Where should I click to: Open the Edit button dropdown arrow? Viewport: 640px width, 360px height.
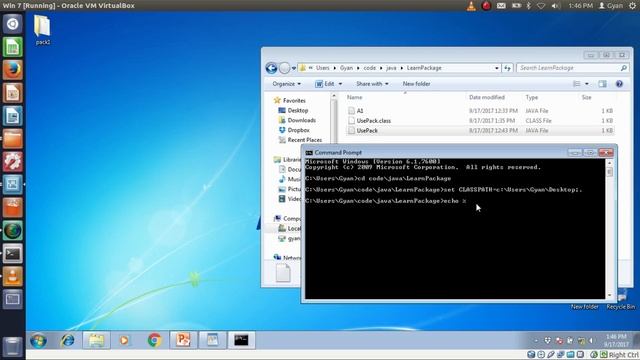pos(340,84)
